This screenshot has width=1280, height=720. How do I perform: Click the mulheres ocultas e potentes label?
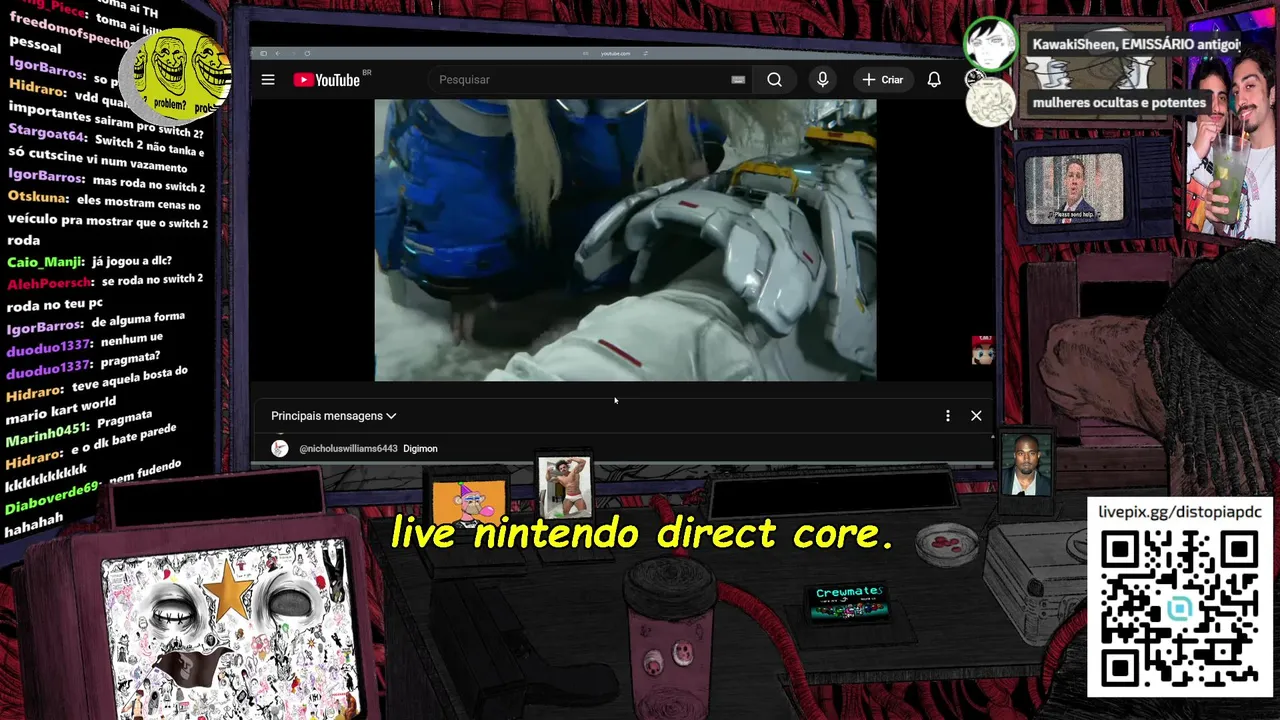click(1119, 102)
